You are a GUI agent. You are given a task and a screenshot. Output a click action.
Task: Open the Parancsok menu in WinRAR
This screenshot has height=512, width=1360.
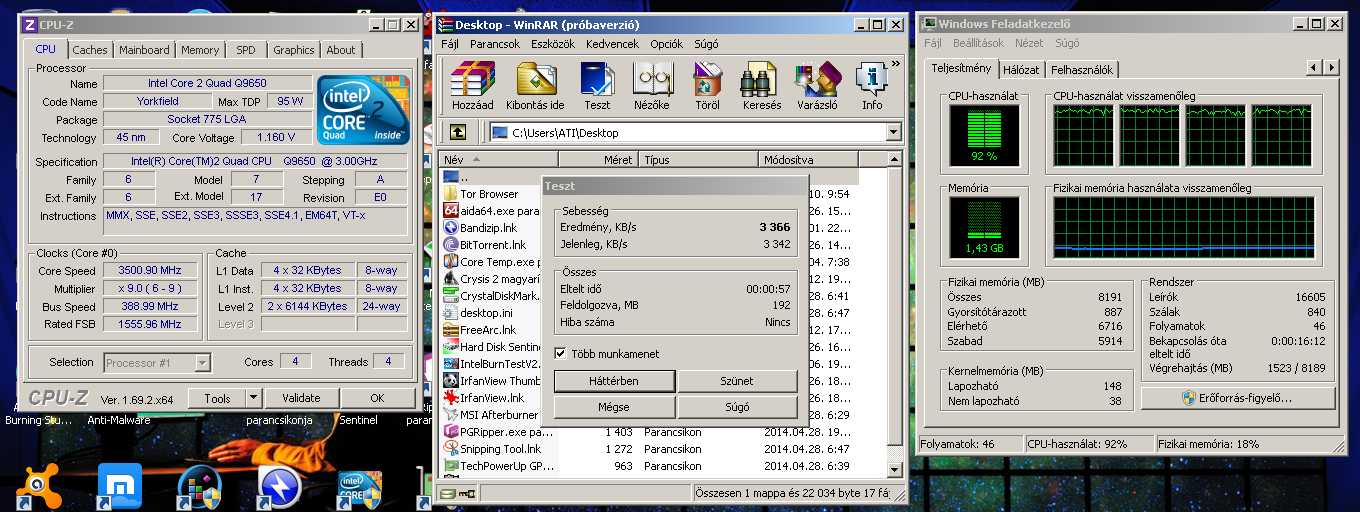coord(495,44)
